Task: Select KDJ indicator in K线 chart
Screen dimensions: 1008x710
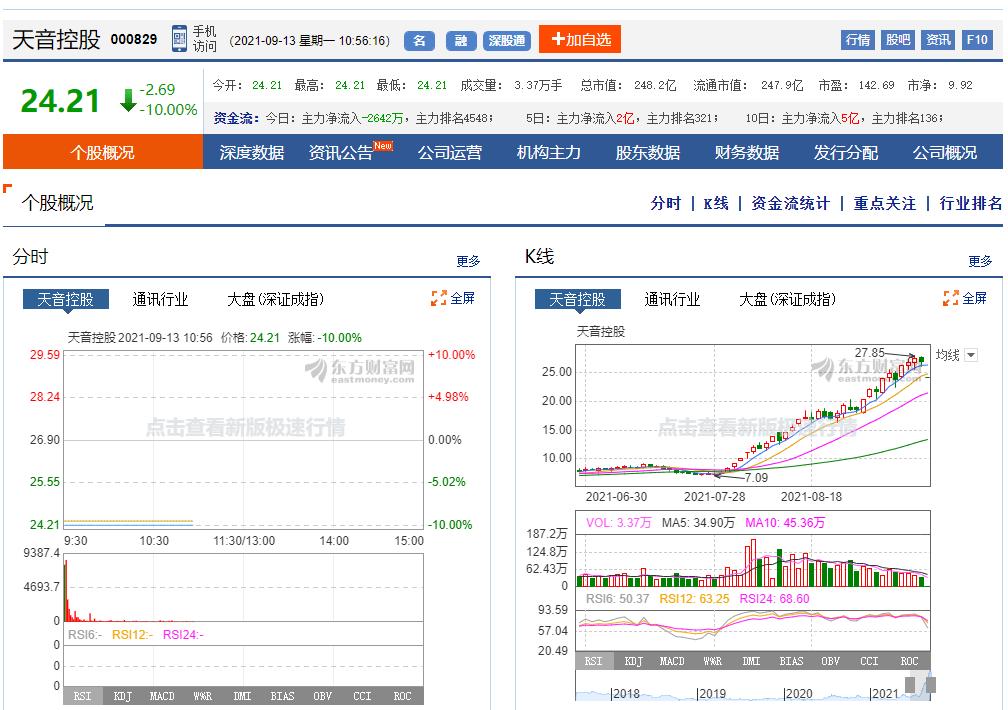Action: [x=633, y=661]
